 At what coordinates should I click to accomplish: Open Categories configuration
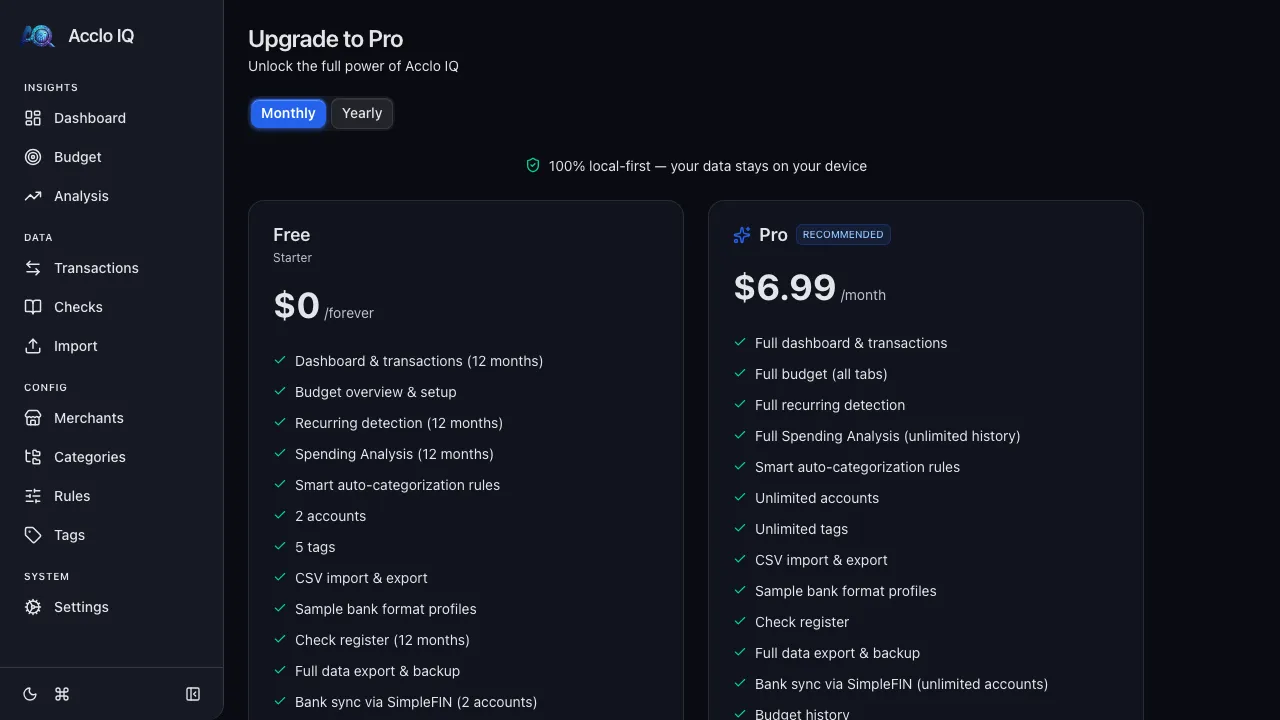[111, 457]
